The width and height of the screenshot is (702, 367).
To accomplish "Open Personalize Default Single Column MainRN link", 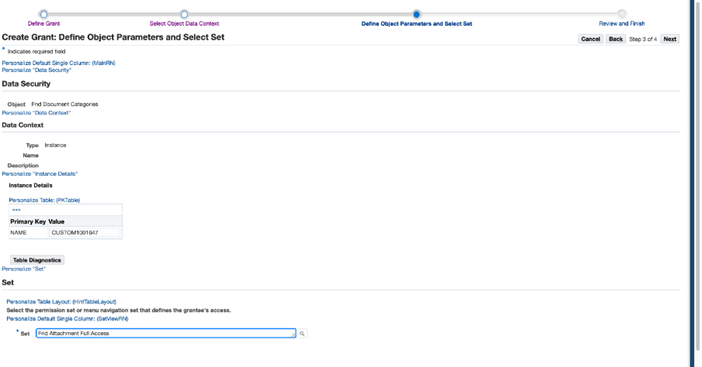I will pyautogui.click(x=59, y=63).
